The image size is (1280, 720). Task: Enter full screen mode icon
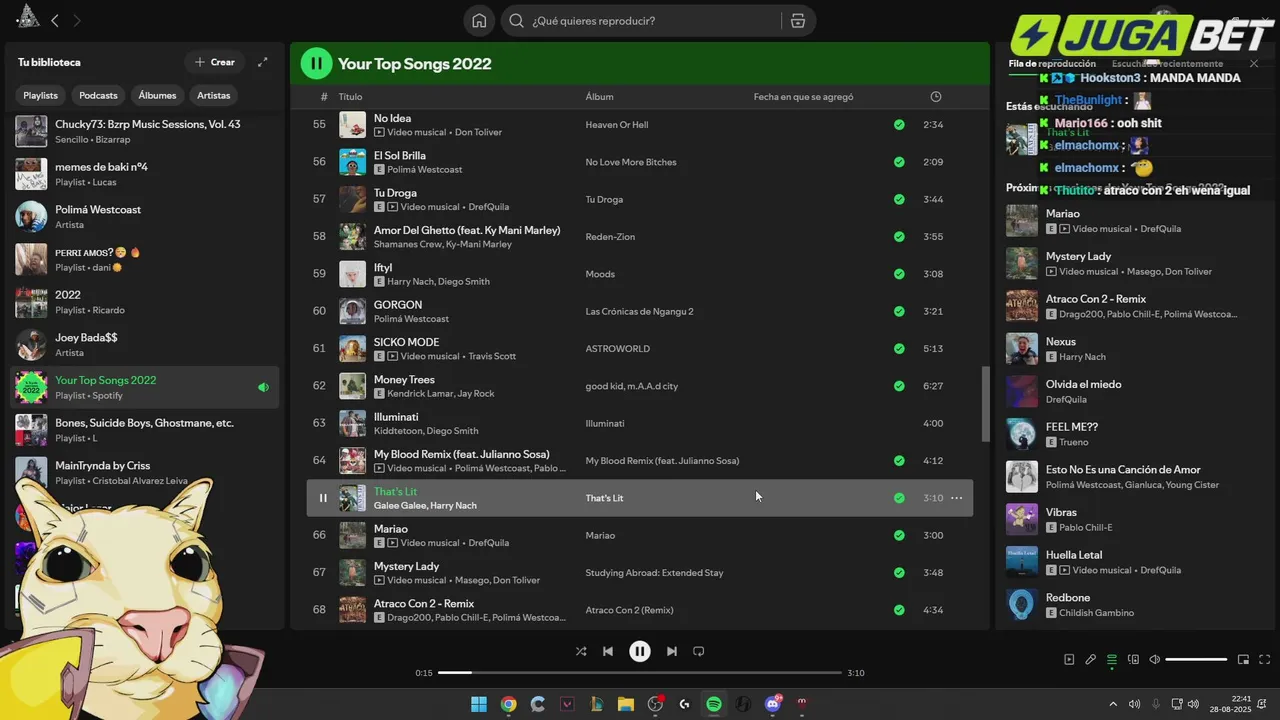click(1264, 660)
